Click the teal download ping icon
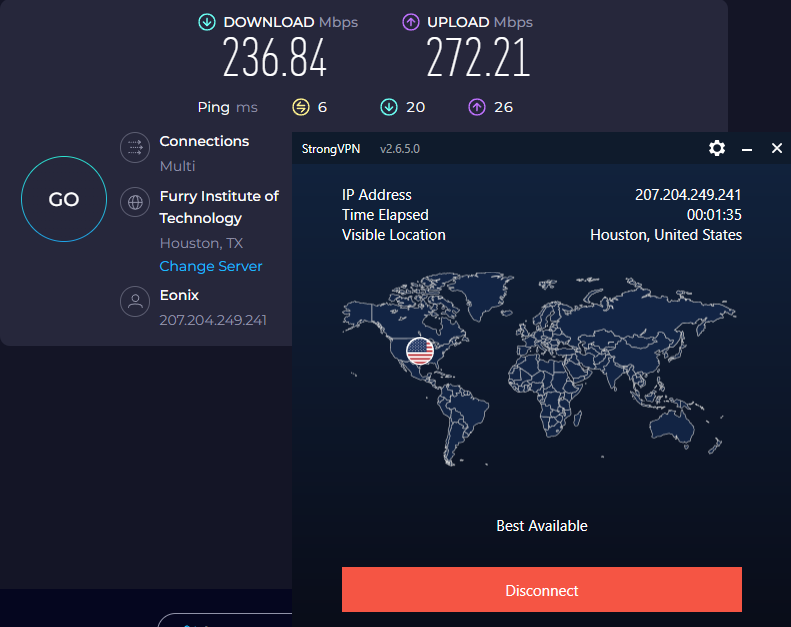This screenshot has height=627, width=791. coord(389,107)
